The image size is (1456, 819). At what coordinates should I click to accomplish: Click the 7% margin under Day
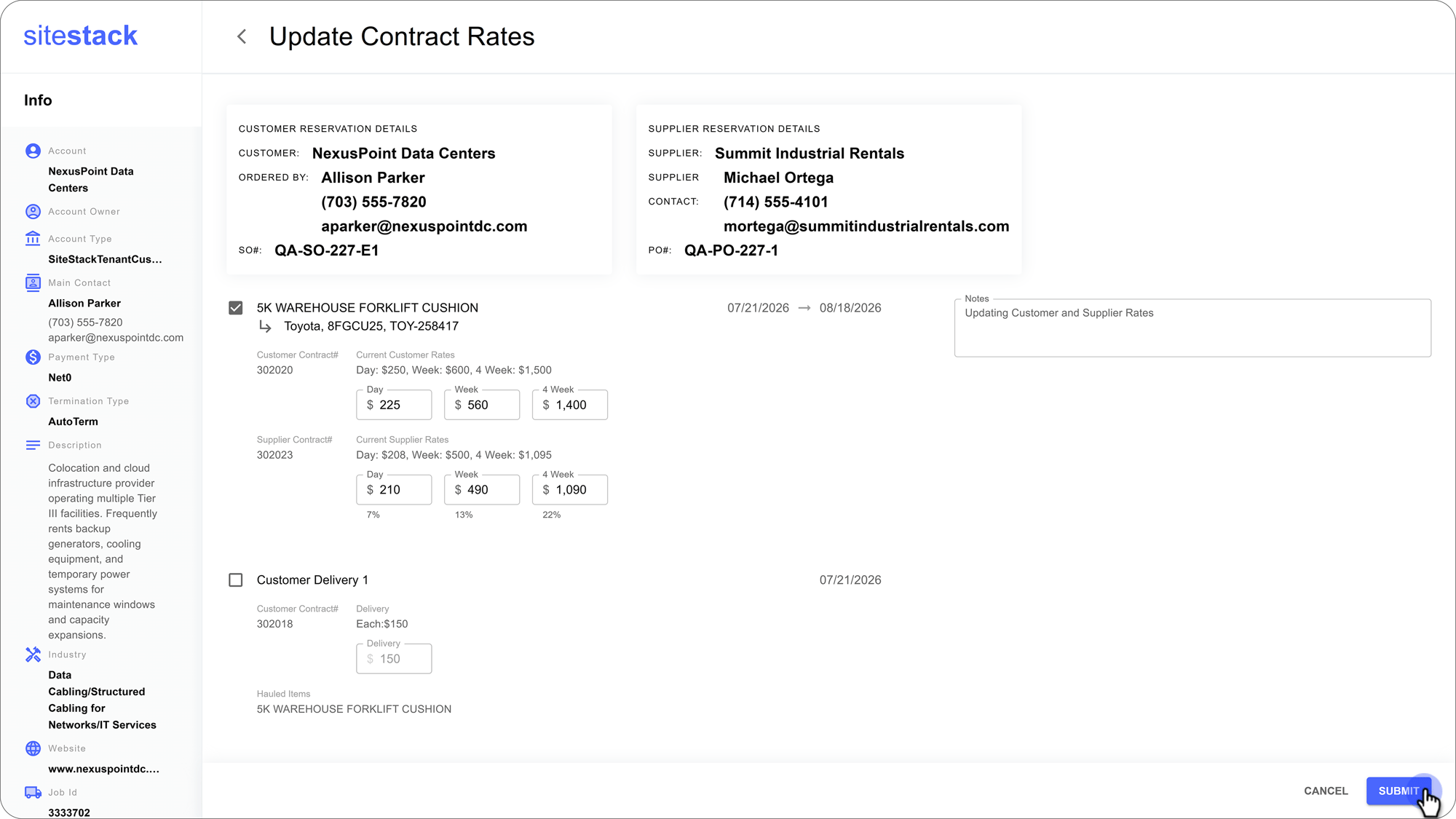(373, 515)
